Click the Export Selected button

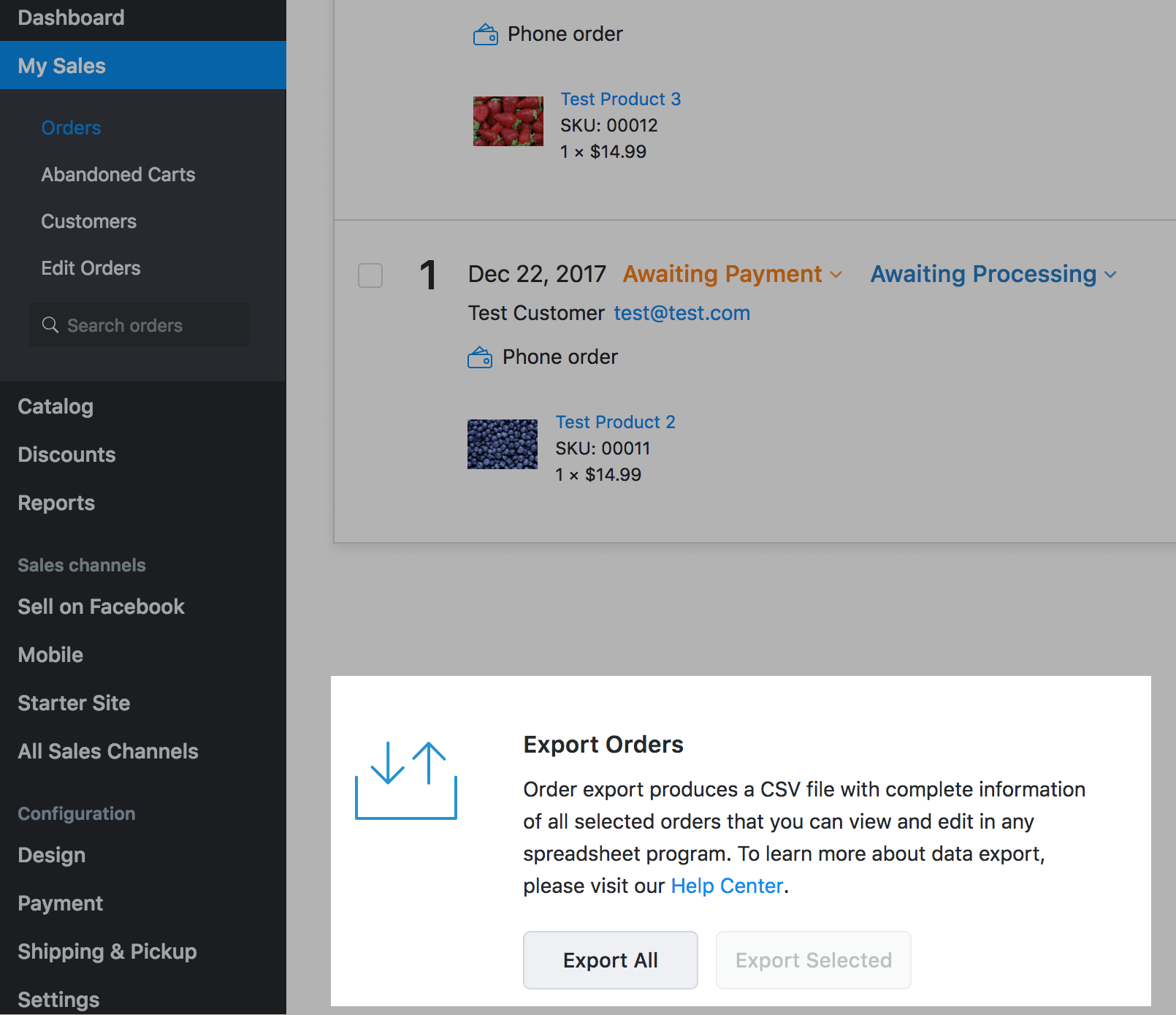coord(813,960)
